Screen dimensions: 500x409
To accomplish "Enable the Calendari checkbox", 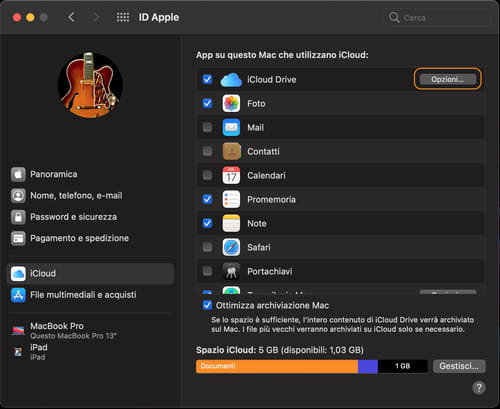I will coord(207,175).
